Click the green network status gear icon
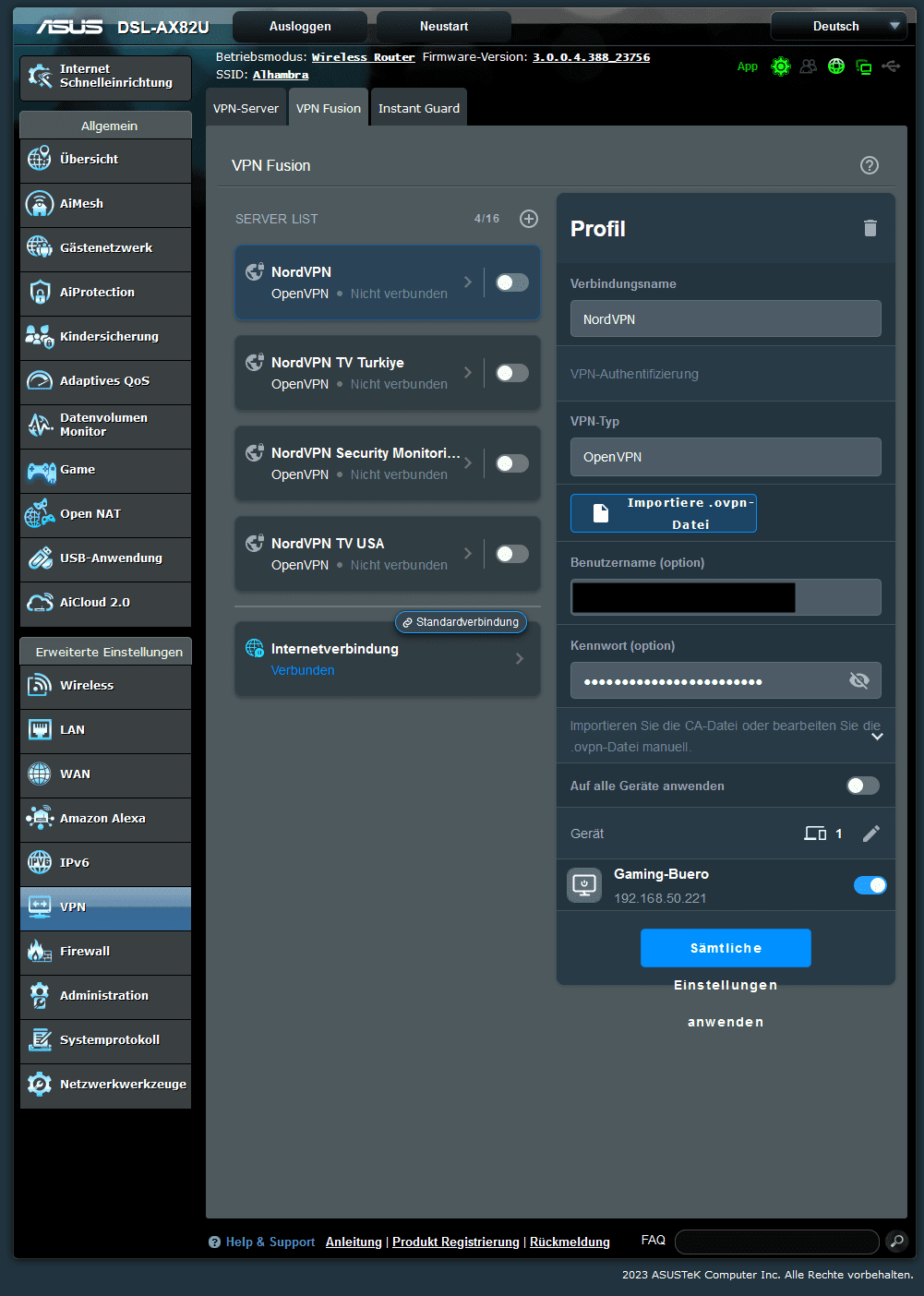Screen dimensions: 924x1296 (x=781, y=66)
